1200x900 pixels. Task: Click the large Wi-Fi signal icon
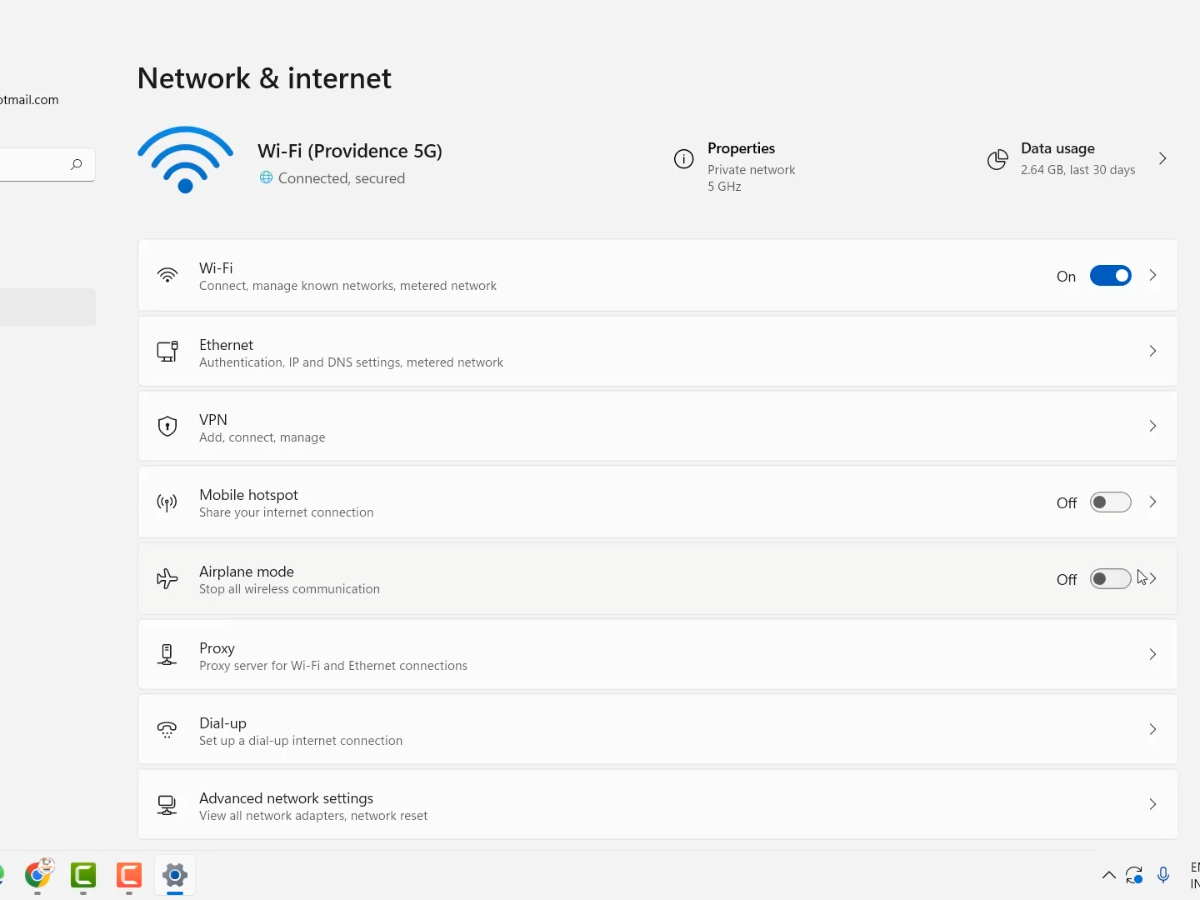click(185, 159)
